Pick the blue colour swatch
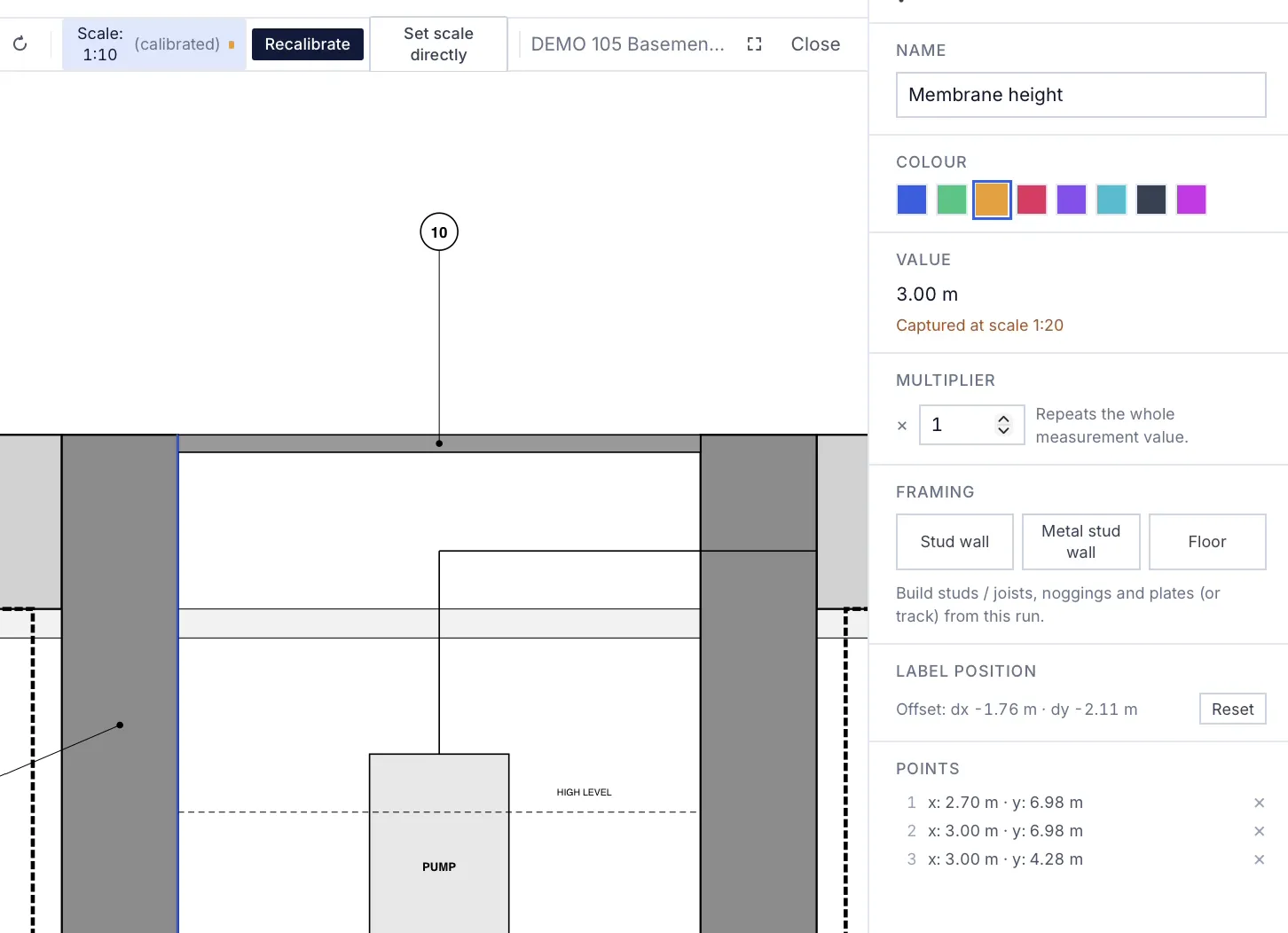Viewport: 1288px width, 933px height. (912, 200)
